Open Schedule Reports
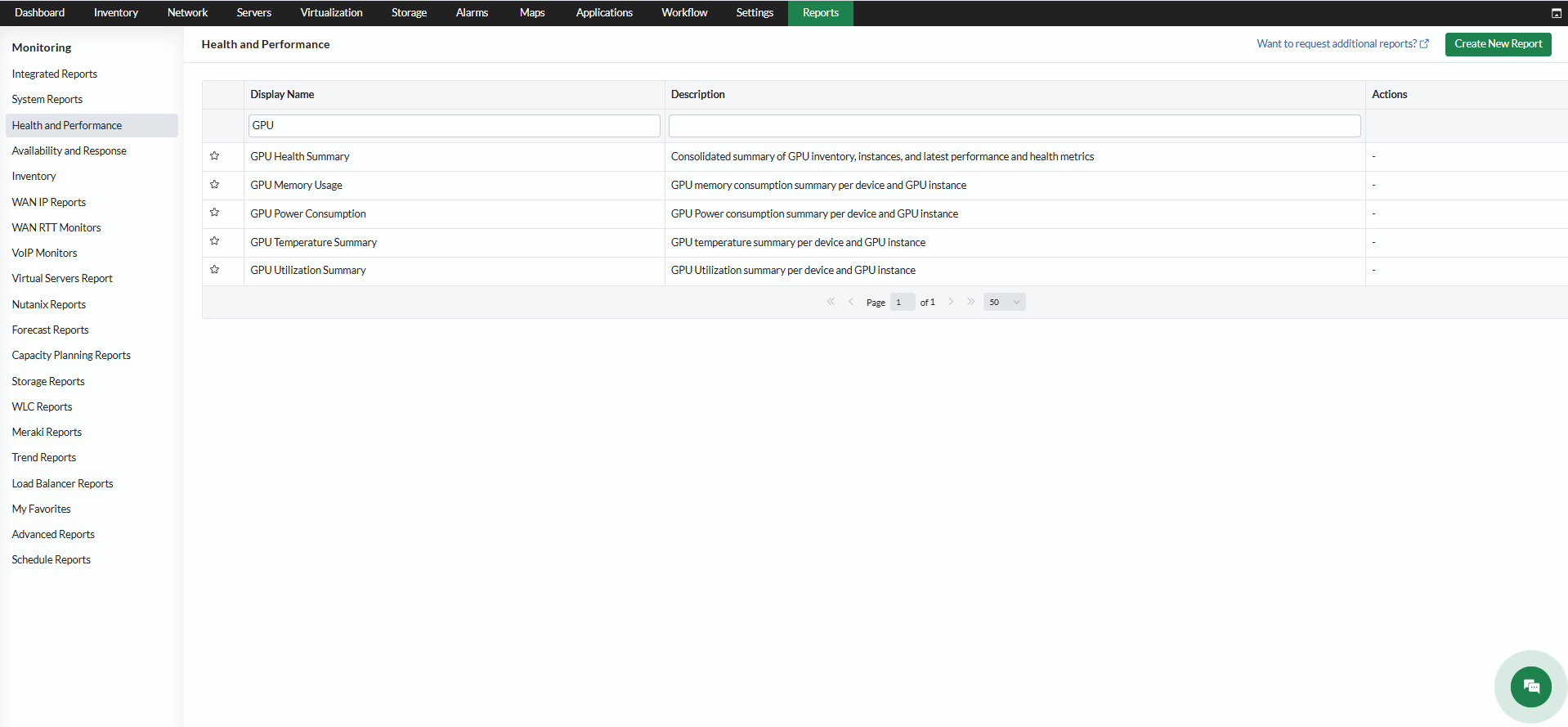1568x727 pixels. [52, 560]
